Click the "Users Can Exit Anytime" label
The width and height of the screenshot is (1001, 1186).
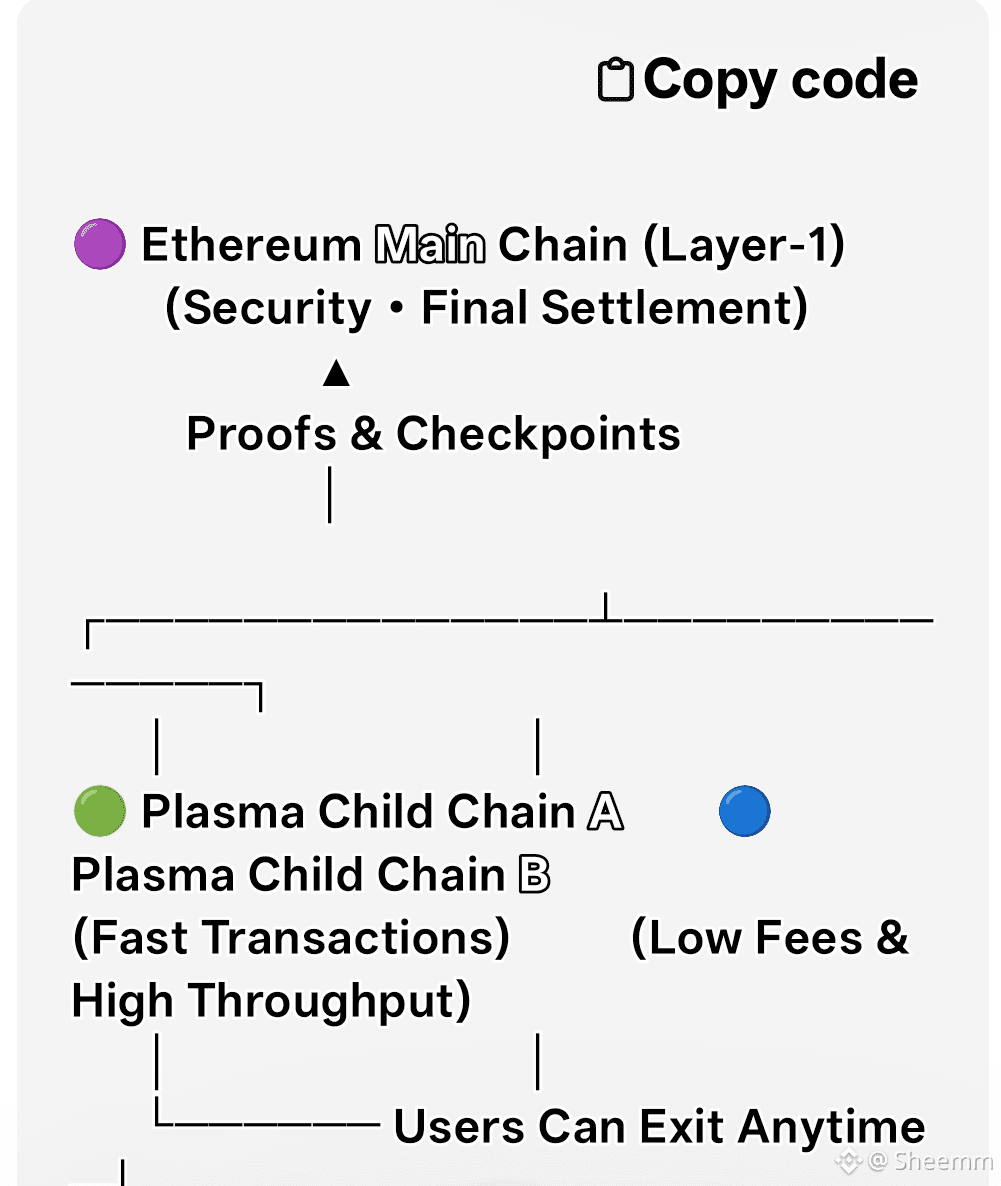(659, 1126)
